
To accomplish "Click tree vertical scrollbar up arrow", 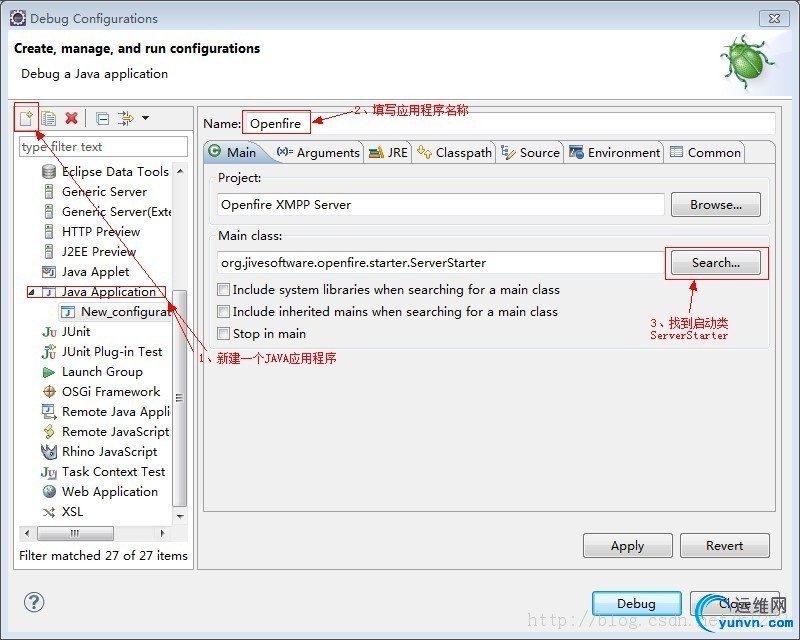I will pos(180,171).
